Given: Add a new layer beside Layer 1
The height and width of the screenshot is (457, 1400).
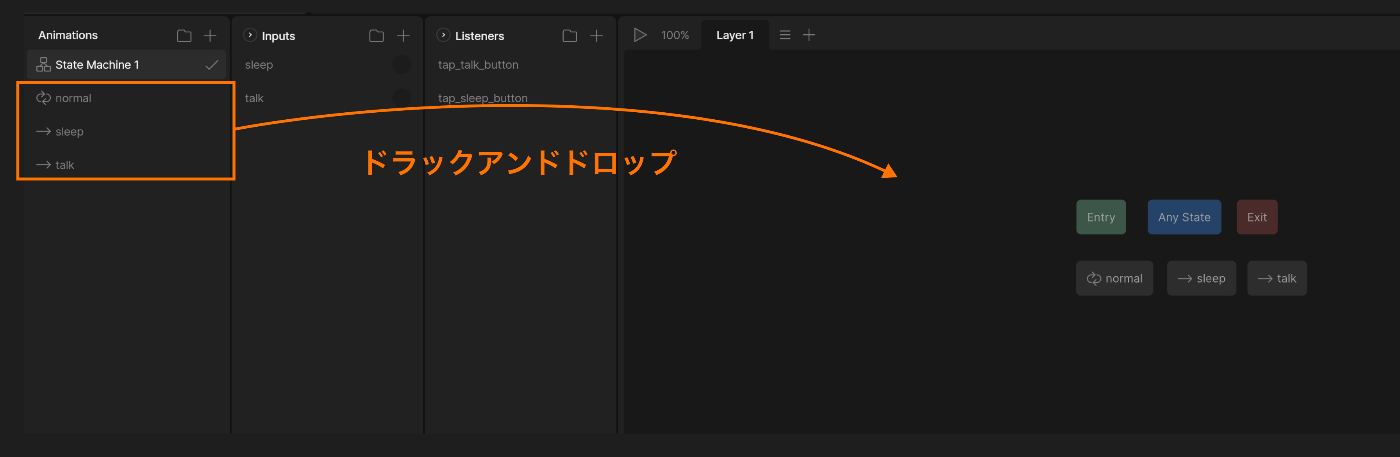Looking at the screenshot, I should tap(809, 35).
